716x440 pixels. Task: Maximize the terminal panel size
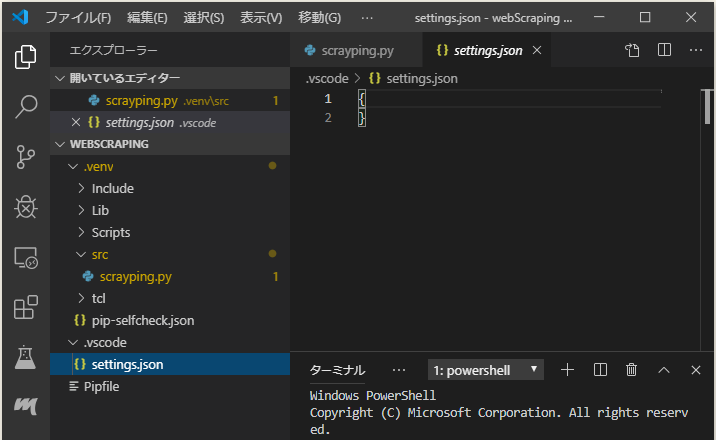click(x=663, y=370)
